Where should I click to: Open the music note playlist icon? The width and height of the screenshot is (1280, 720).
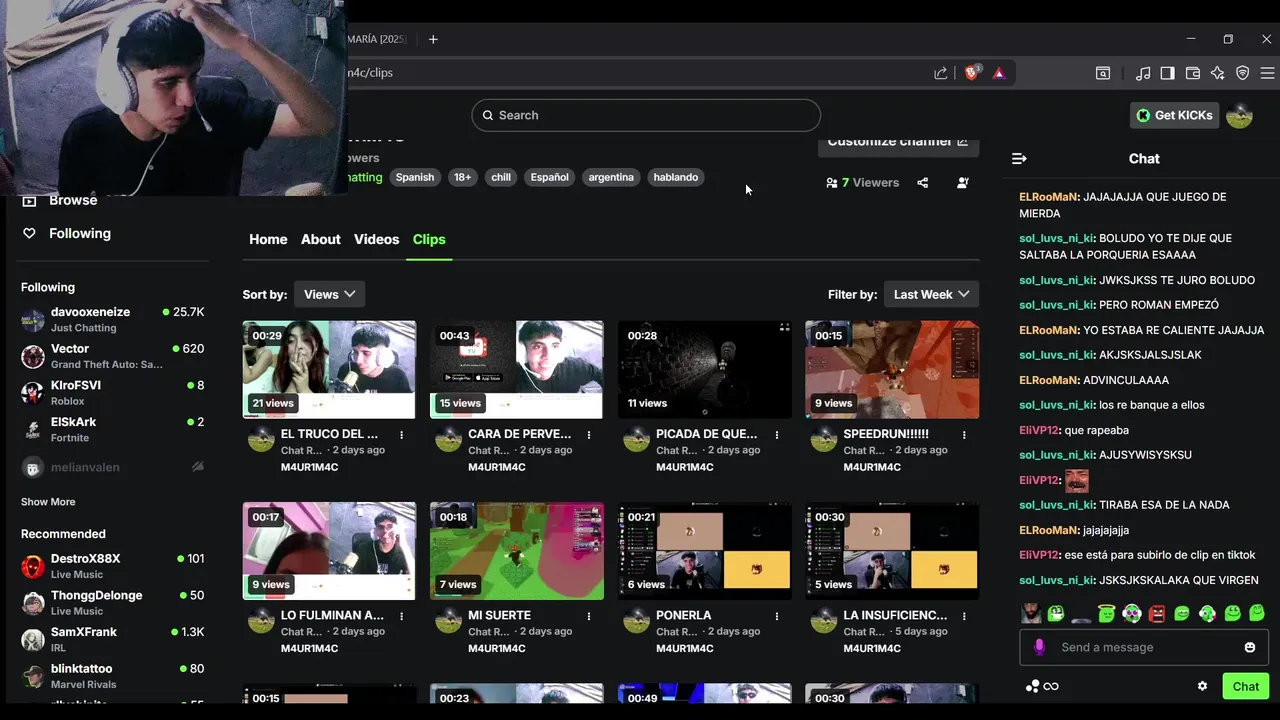click(1143, 73)
